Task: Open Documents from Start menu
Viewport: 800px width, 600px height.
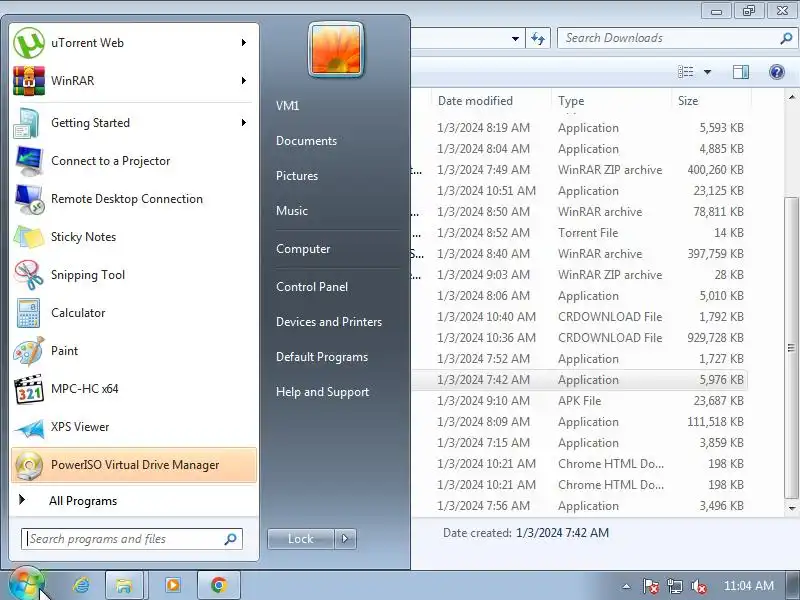Action: tap(307, 141)
